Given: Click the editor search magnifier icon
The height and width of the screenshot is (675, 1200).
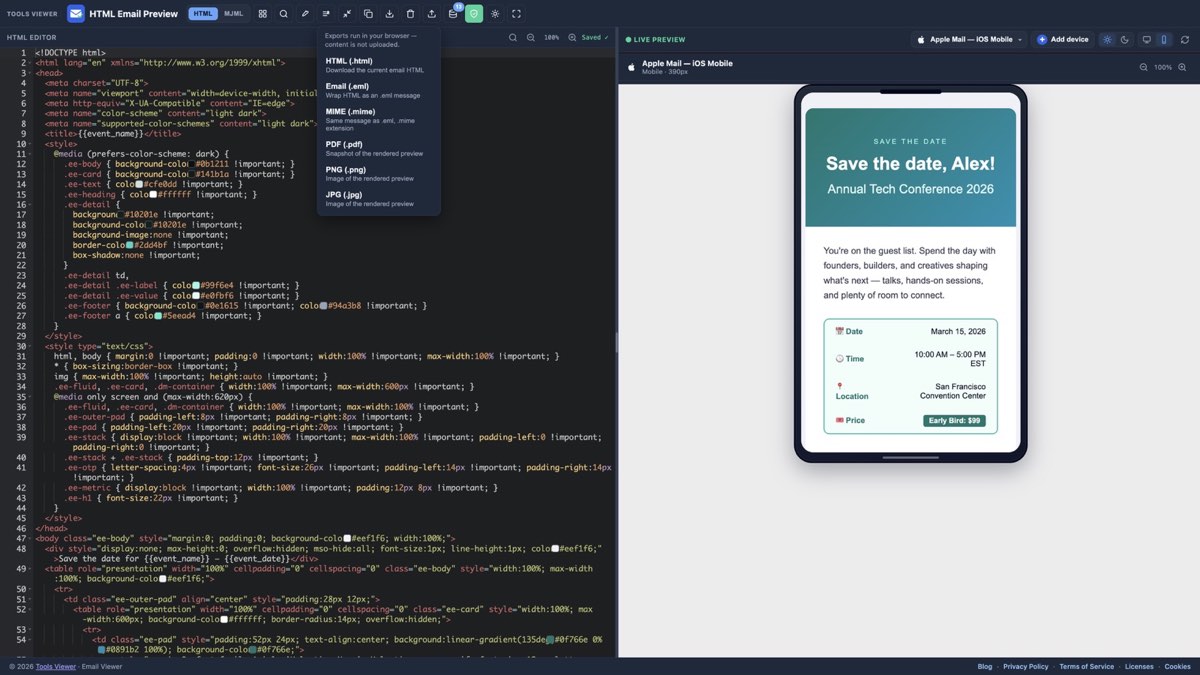Looking at the screenshot, I should tap(513, 37).
